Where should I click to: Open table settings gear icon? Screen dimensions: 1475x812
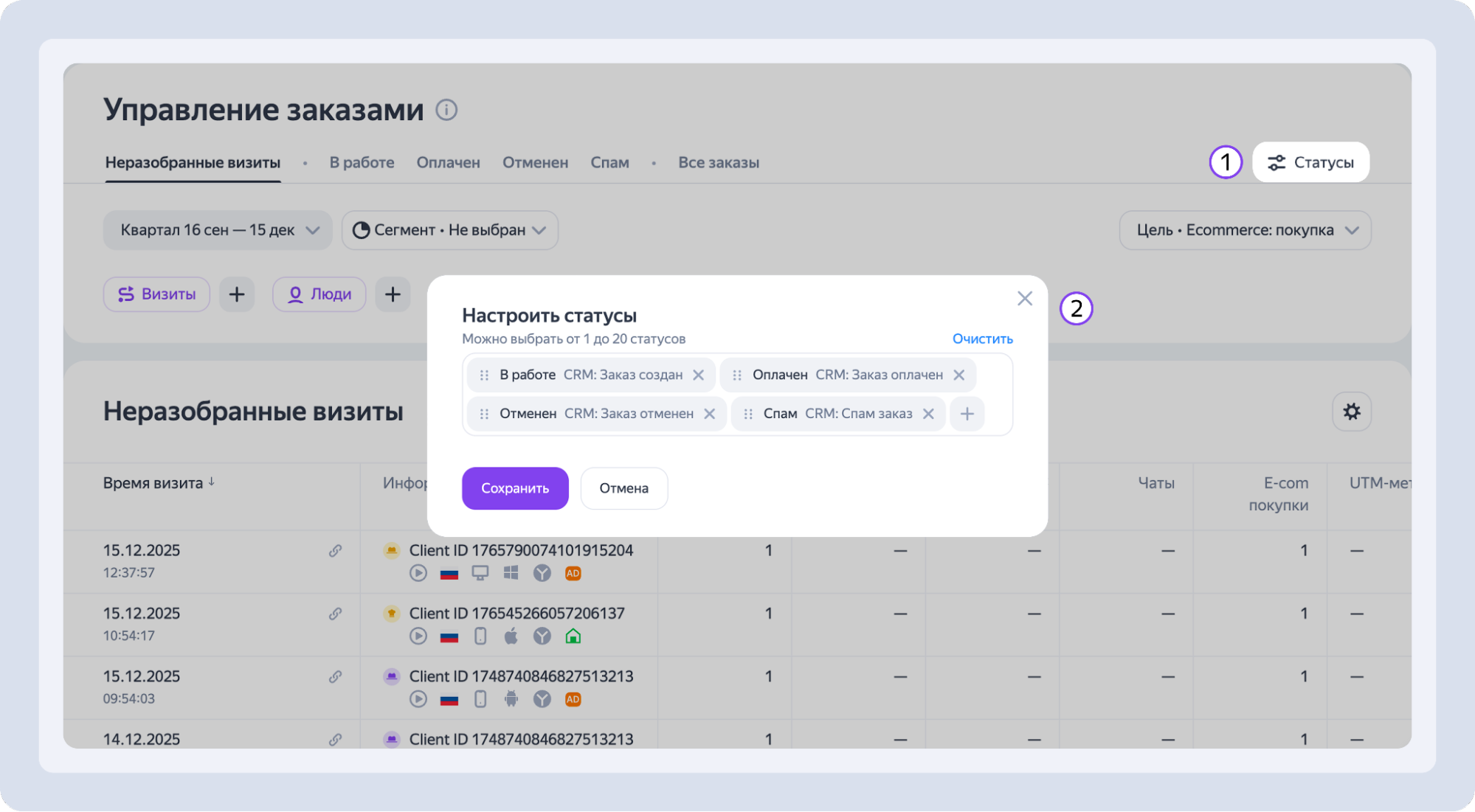tap(1351, 412)
